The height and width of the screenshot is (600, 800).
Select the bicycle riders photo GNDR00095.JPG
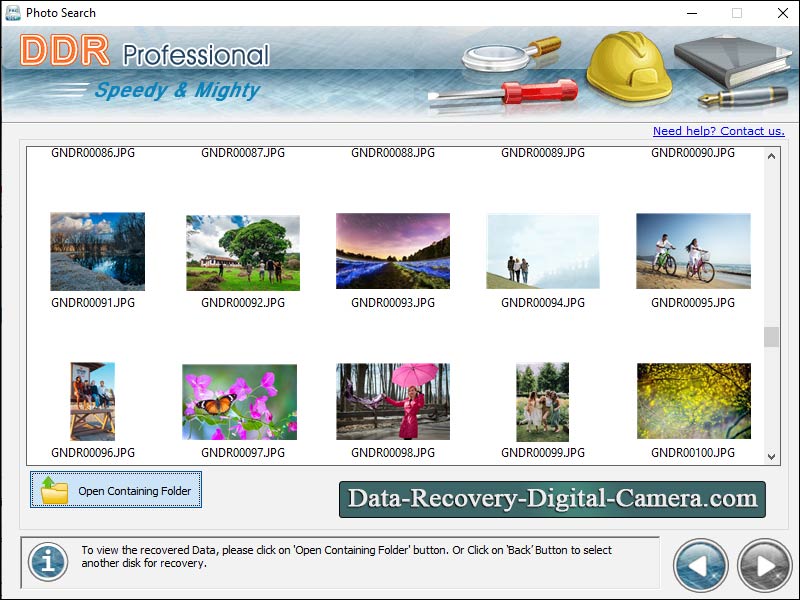(693, 251)
